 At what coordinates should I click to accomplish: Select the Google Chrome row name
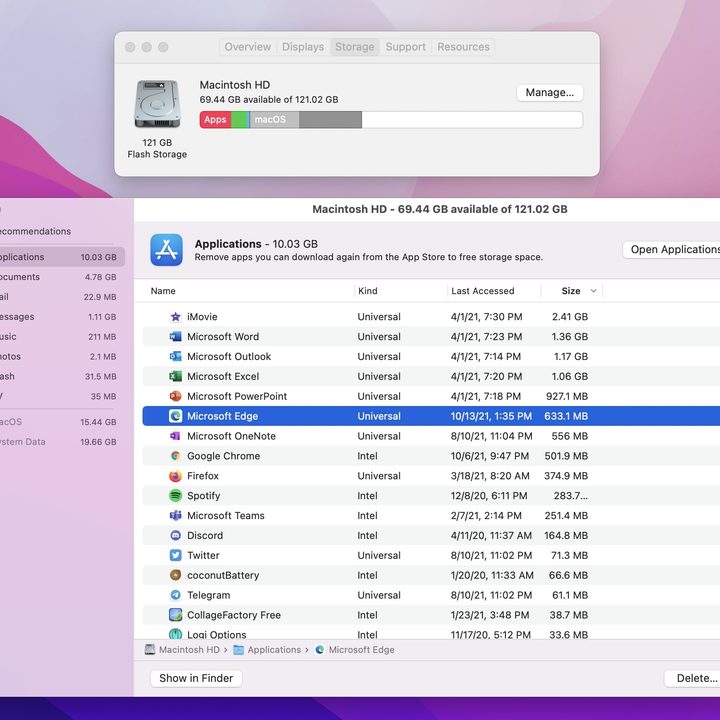pos(224,456)
